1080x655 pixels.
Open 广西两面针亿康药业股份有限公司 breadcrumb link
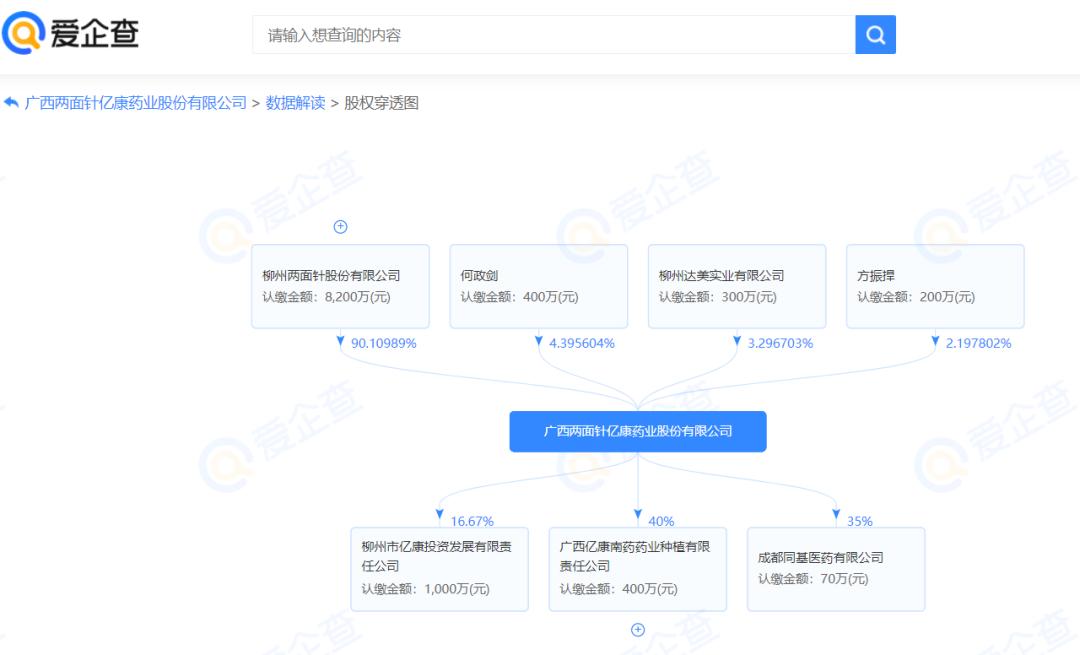click(x=136, y=103)
